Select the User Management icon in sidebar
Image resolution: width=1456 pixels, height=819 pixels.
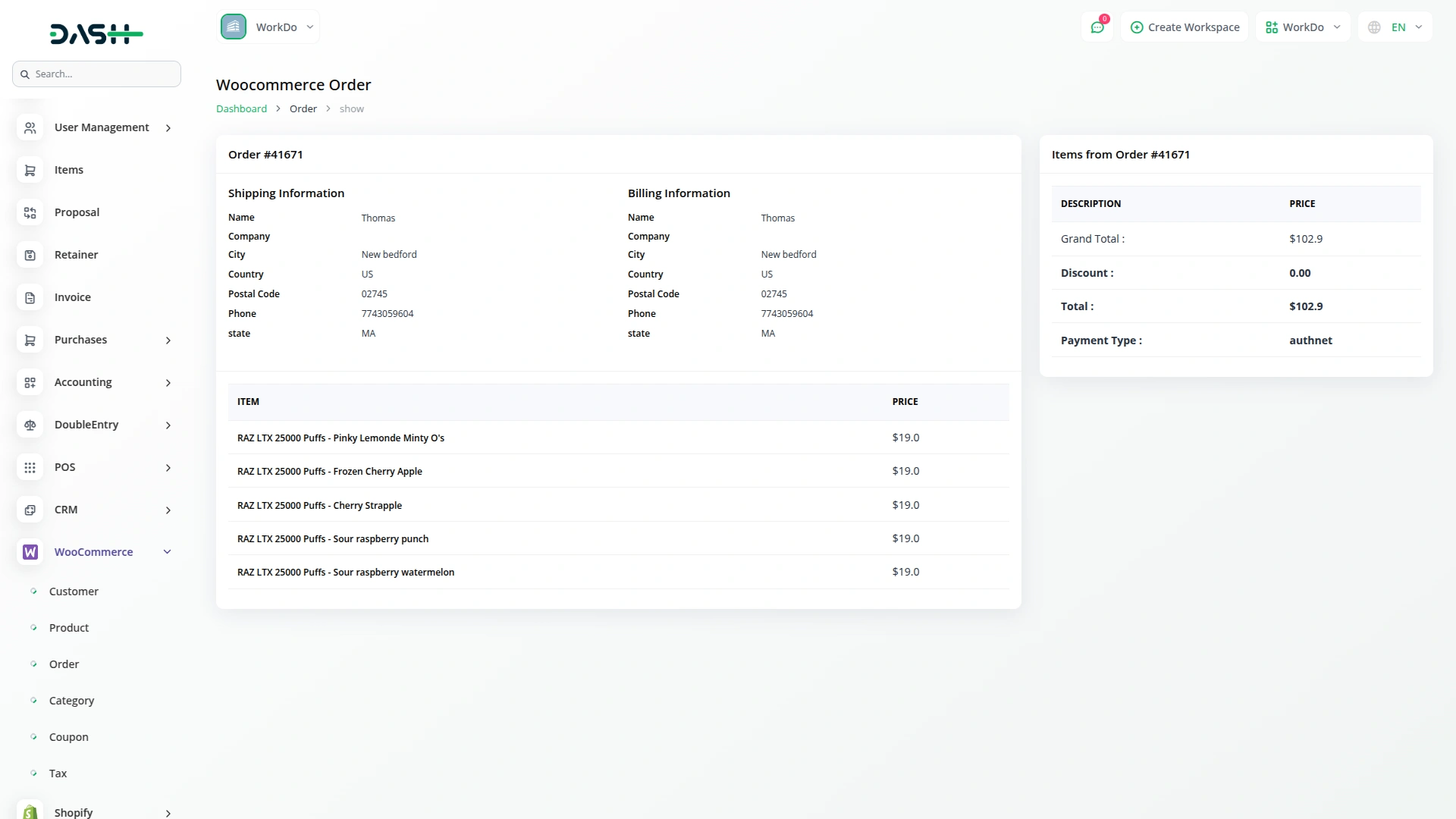[x=30, y=127]
